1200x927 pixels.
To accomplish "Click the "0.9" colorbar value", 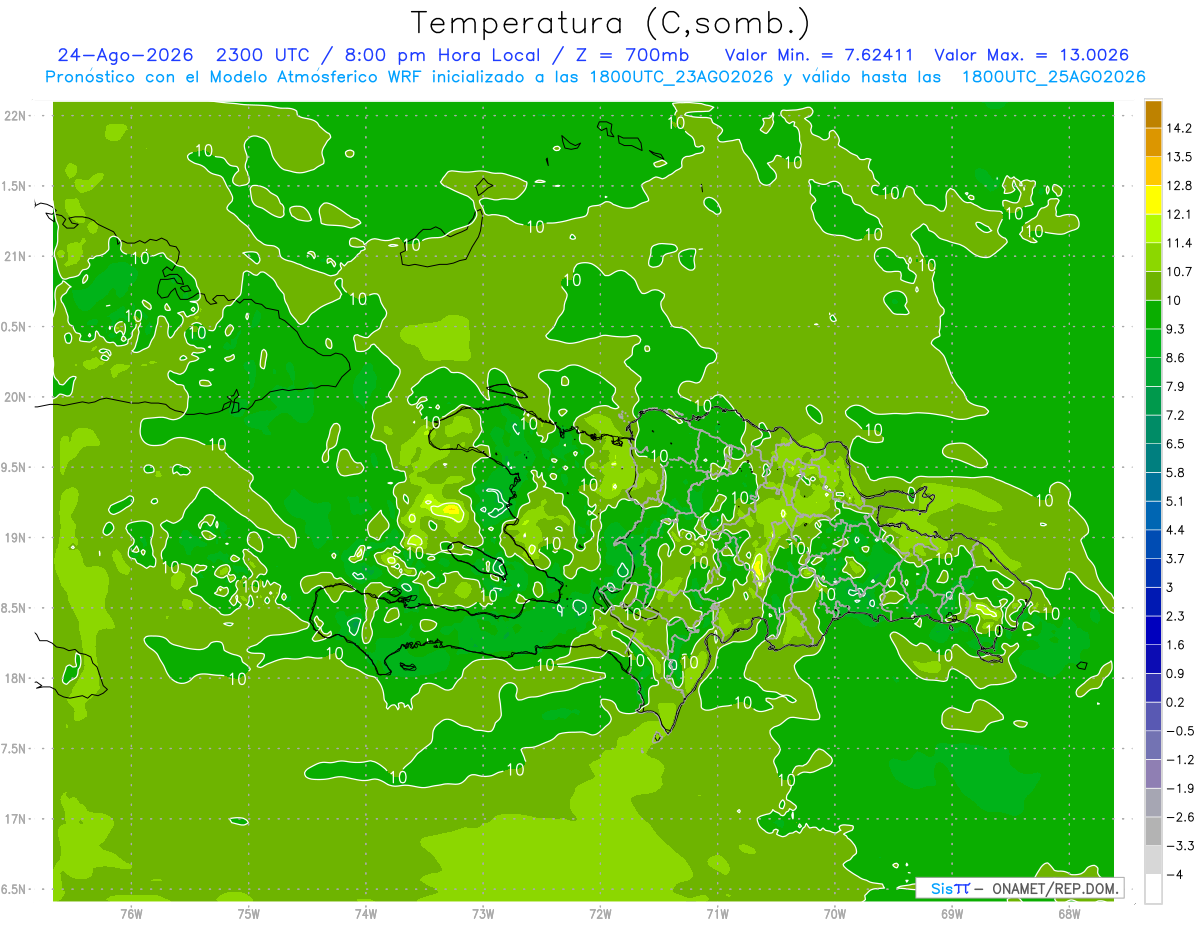I will tap(1177, 673).
